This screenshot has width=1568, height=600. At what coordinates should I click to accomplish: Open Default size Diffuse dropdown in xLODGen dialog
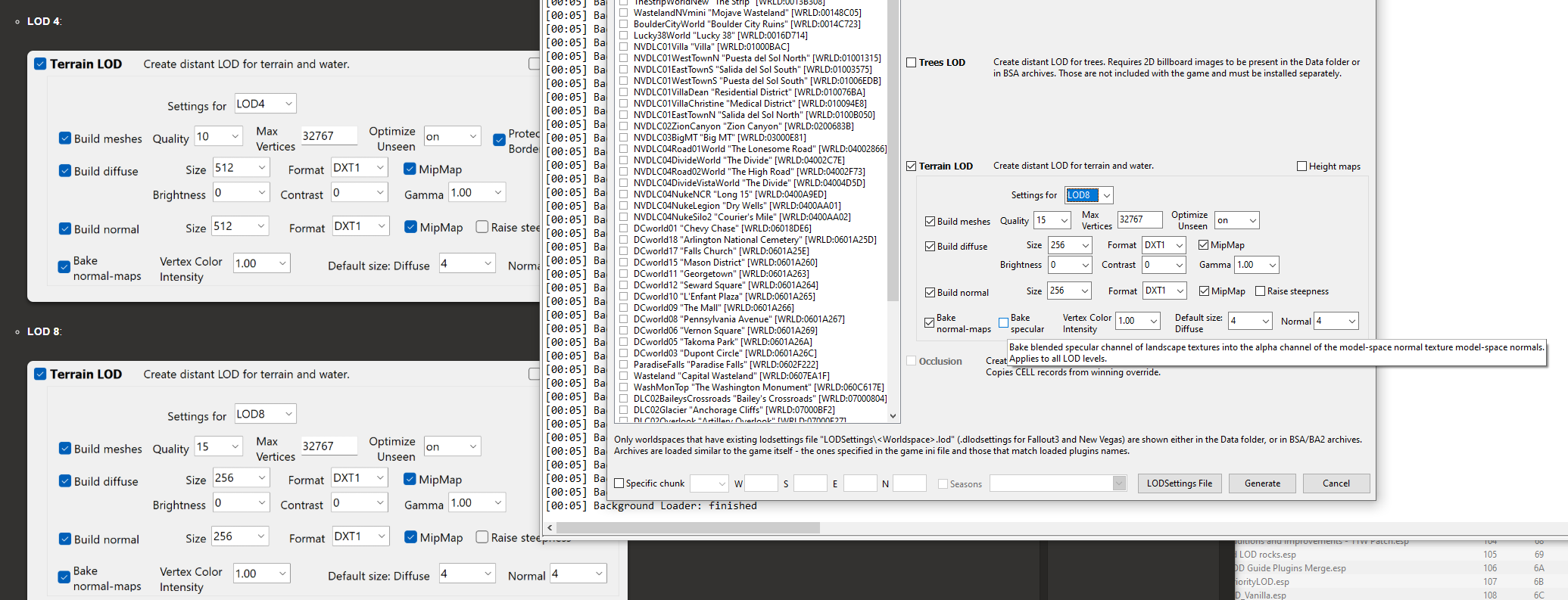pos(1250,321)
